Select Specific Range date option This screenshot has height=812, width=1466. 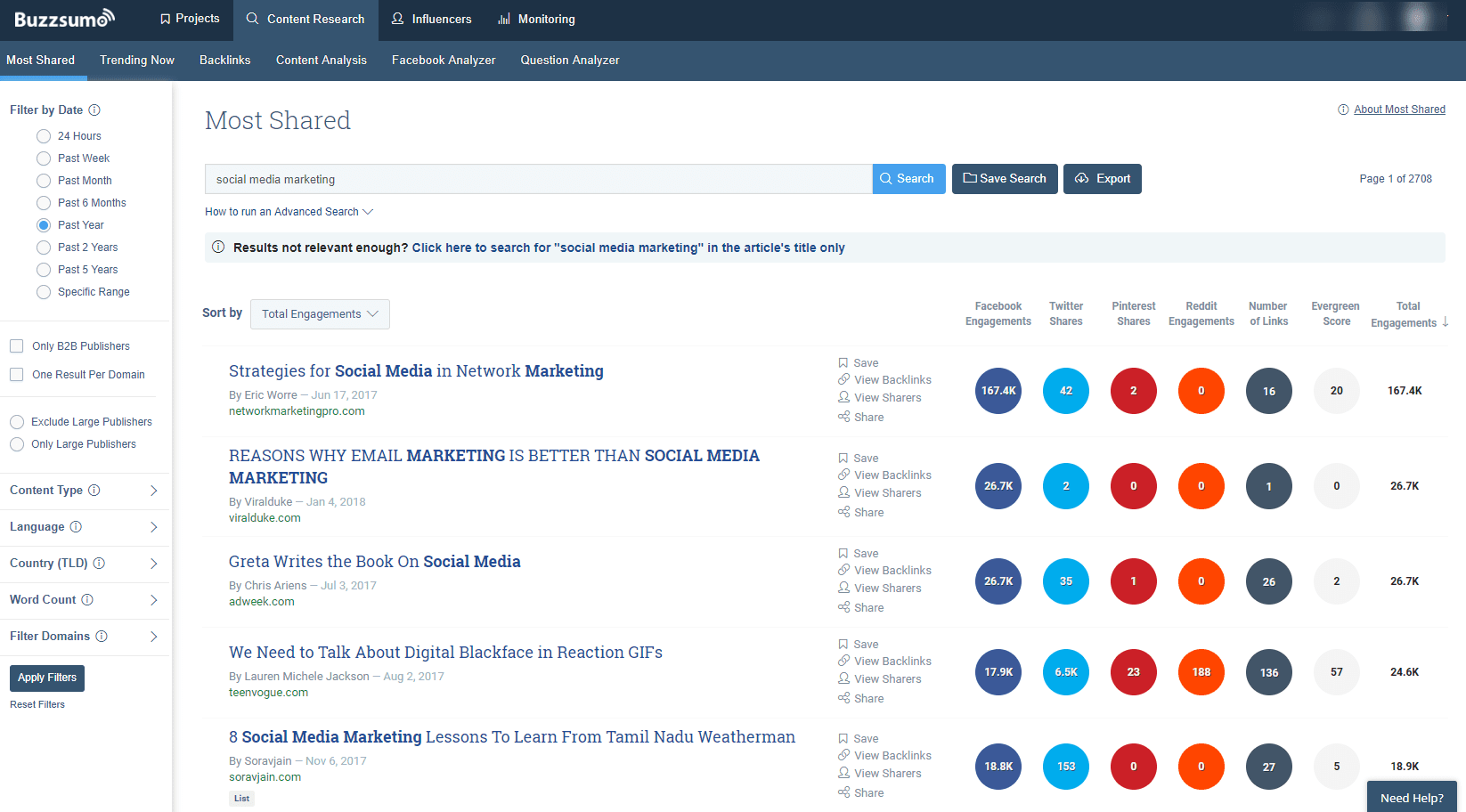pyautogui.click(x=44, y=292)
